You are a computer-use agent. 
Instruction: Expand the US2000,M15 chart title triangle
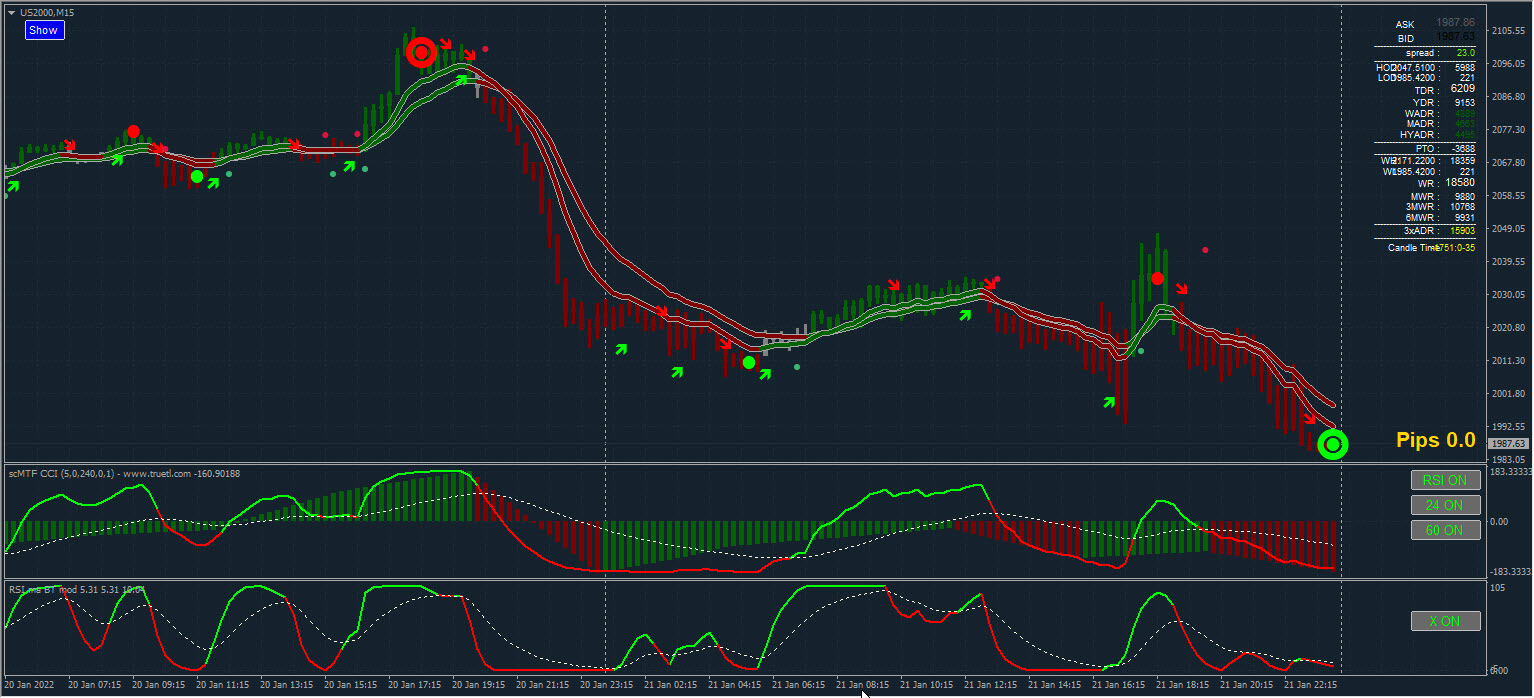(x=11, y=12)
